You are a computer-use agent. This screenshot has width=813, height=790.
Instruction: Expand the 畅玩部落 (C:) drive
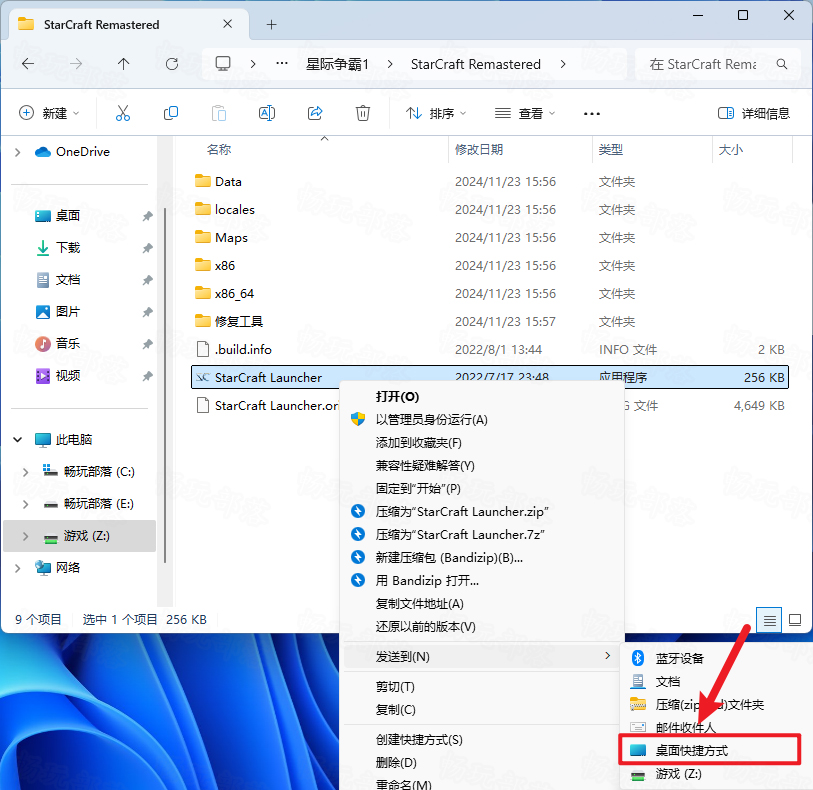coord(25,472)
